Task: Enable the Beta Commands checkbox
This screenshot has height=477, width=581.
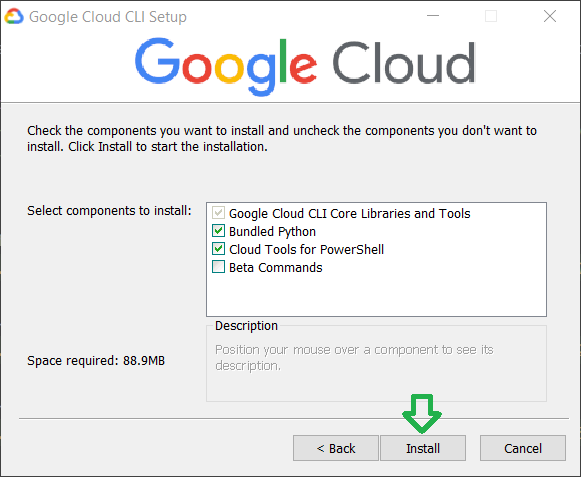Action: (x=218, y=266)
